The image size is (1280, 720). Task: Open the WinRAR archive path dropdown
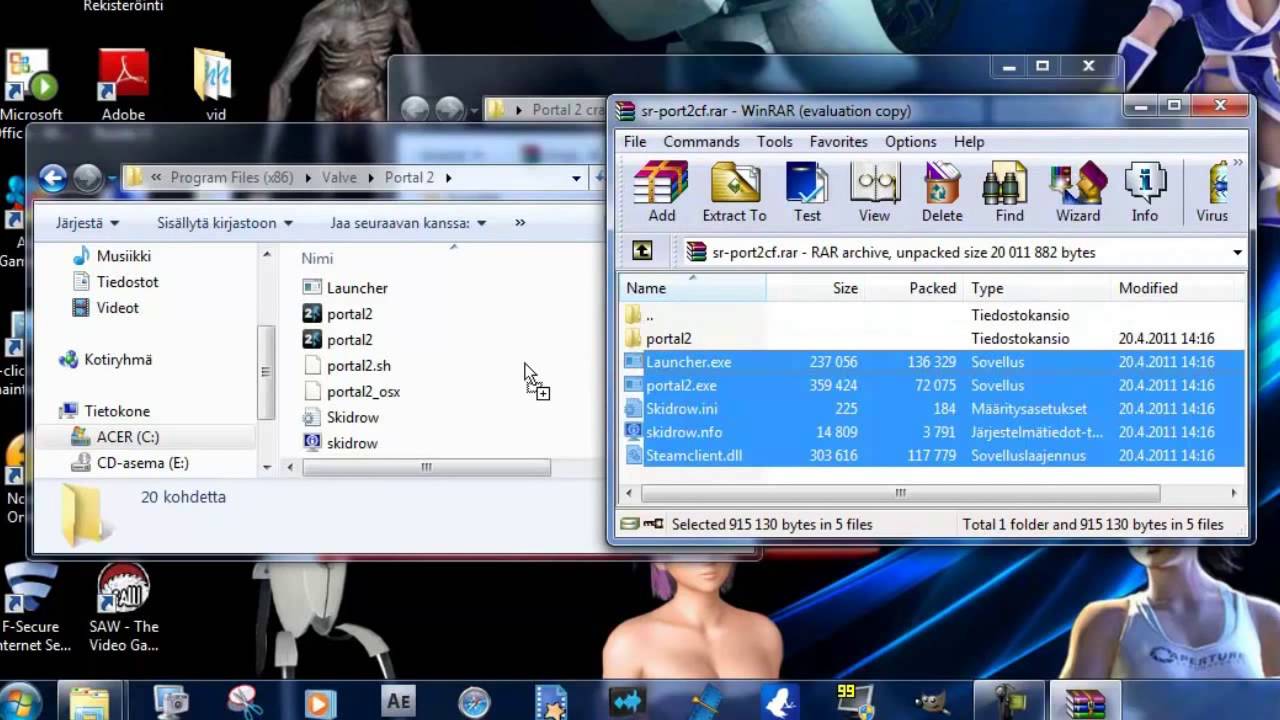coord(1237,252)
